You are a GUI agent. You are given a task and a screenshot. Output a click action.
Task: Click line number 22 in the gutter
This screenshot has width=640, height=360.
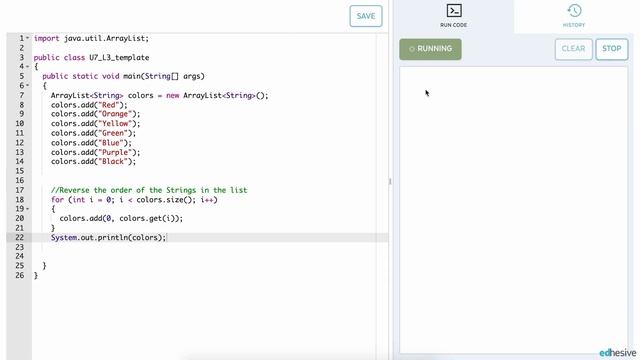[20, 238]
